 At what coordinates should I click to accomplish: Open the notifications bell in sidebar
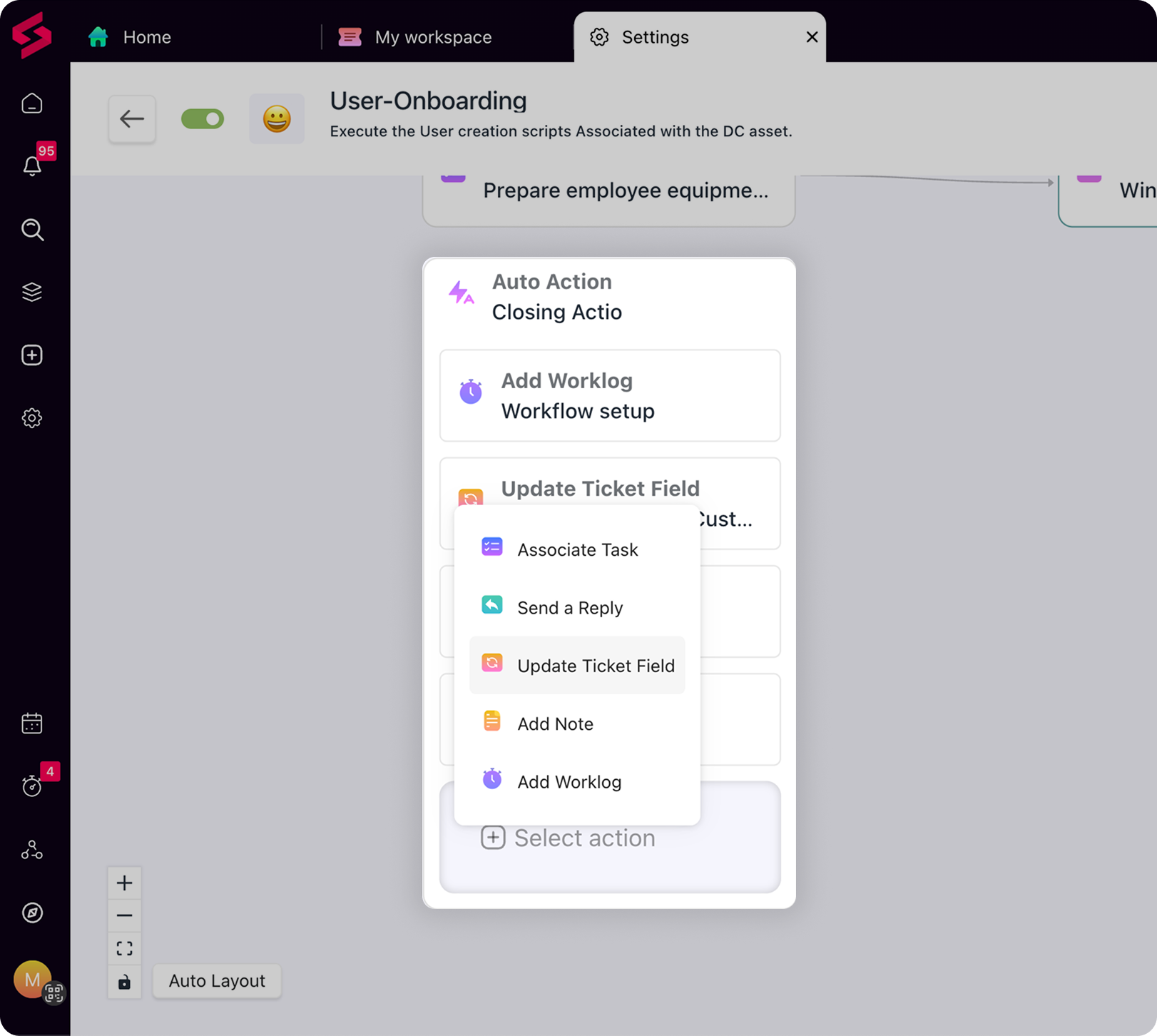click(x=32, y=166)
